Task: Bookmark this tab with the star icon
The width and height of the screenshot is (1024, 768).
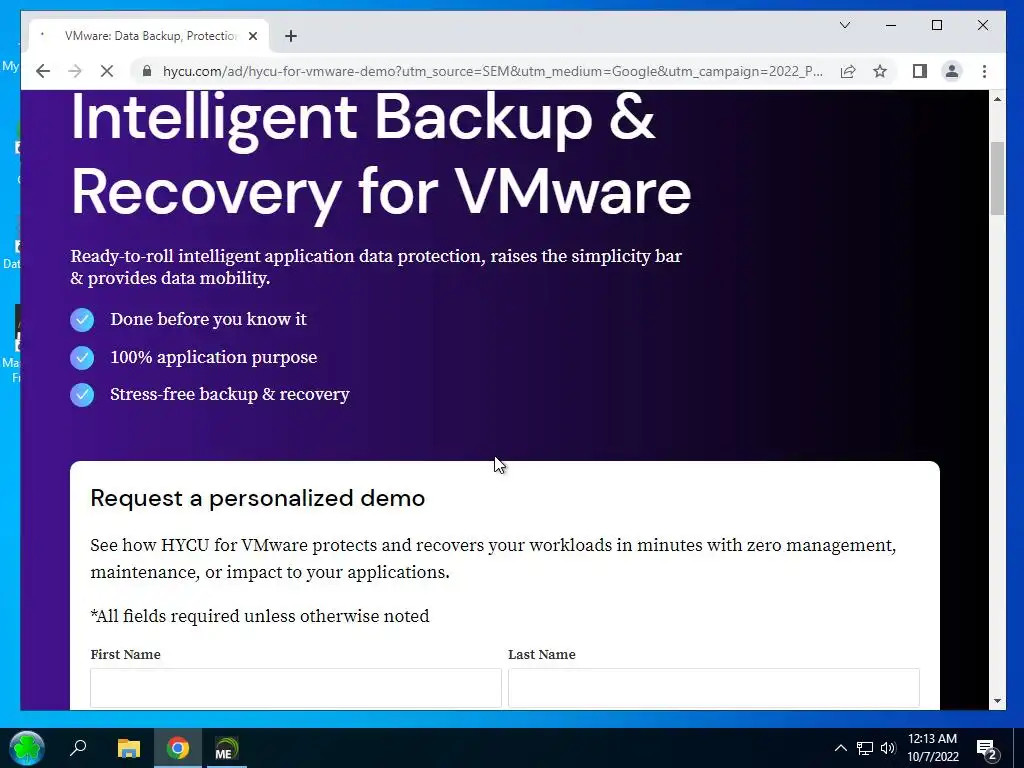Action: [x=880, y=71]
